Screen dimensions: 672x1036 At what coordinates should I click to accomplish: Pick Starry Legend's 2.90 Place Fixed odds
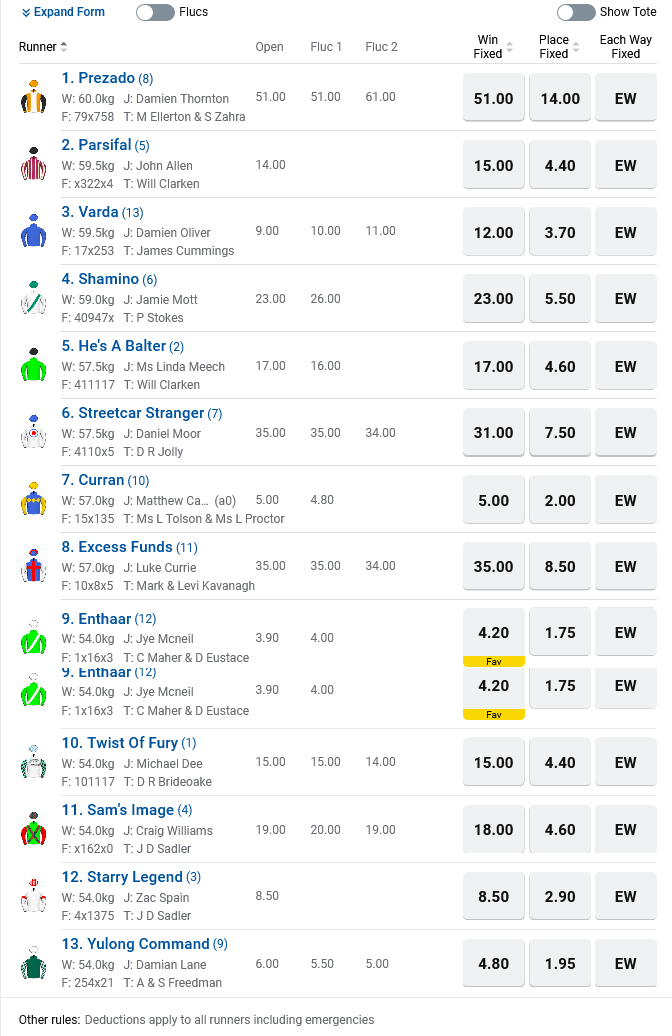tap(560, 897)
